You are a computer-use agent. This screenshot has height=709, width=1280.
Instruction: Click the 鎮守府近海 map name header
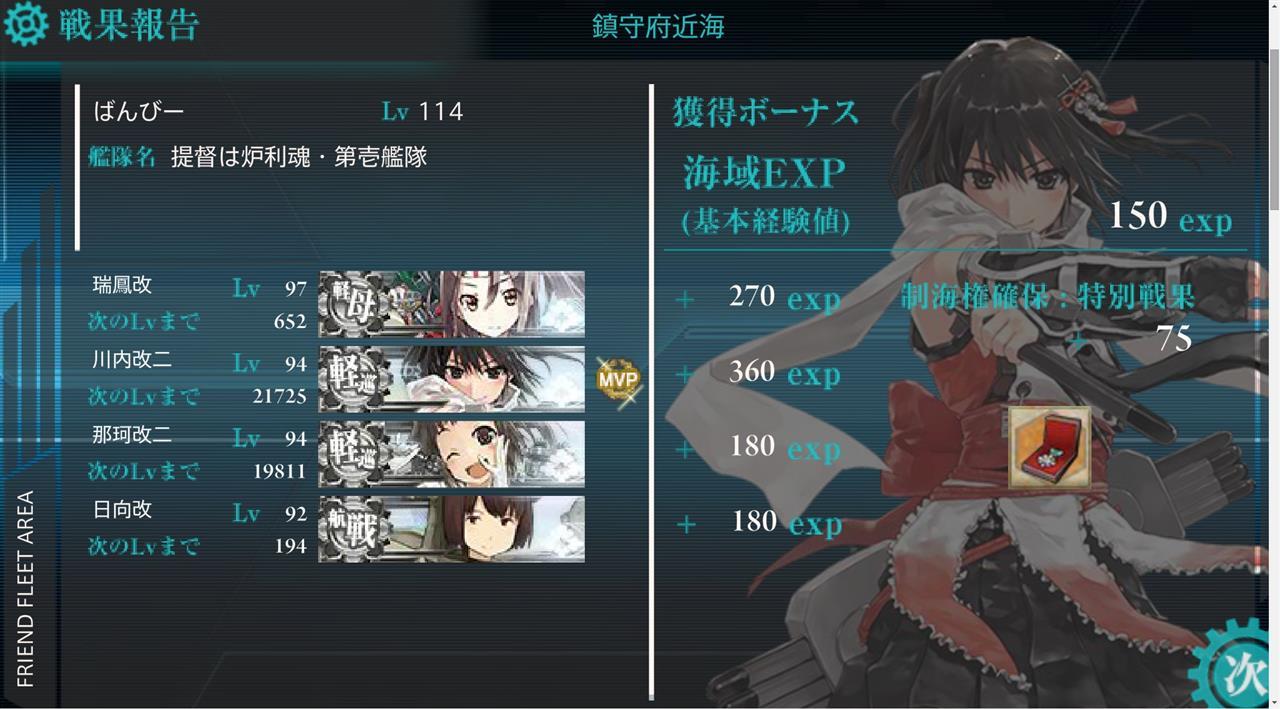658,26
